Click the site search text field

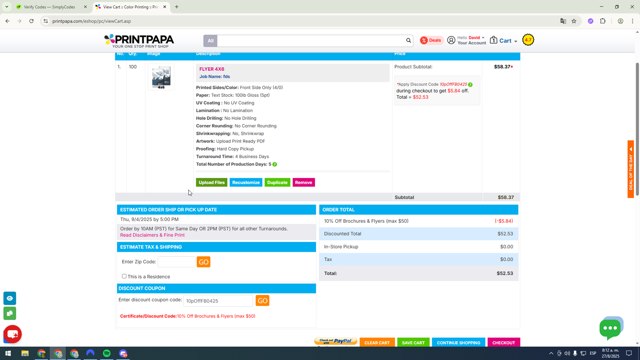(x=311, y=40)
